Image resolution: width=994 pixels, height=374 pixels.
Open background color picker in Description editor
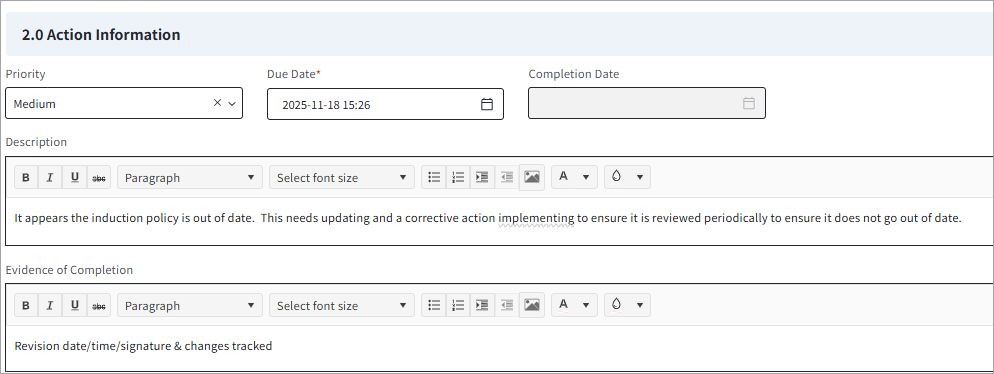tap(627, 177)
